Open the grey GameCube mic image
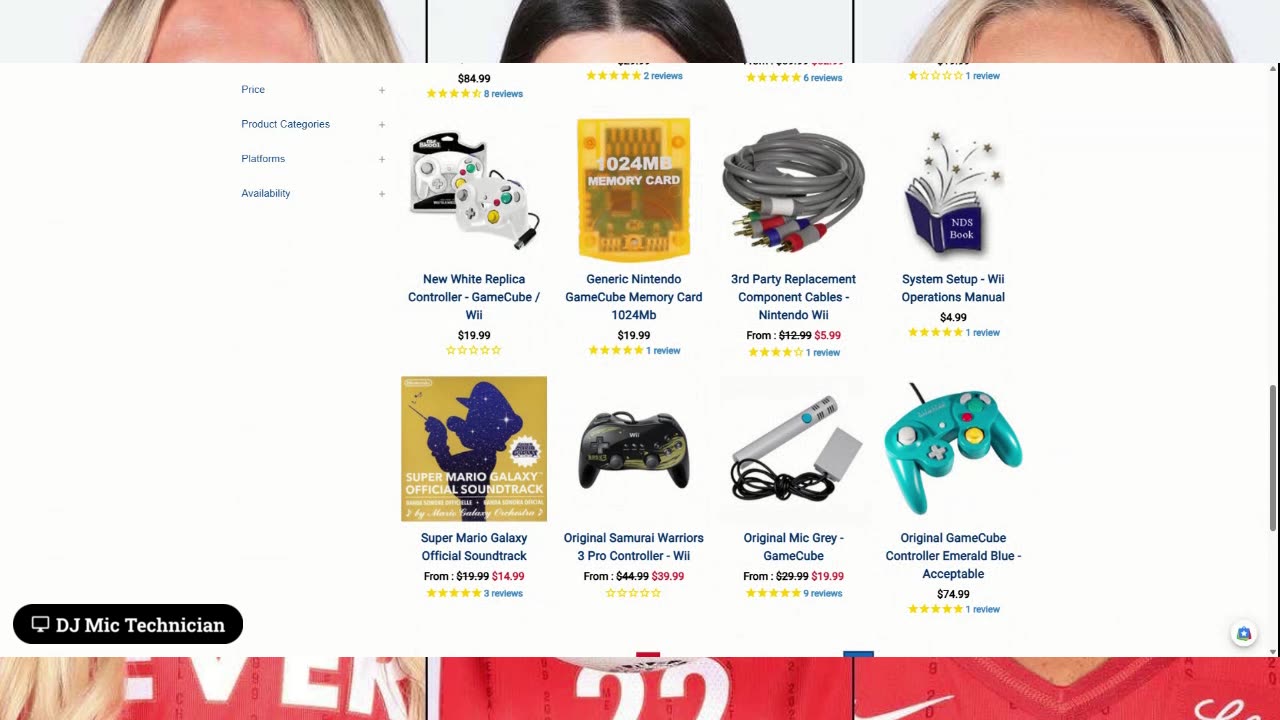The image size is (1280, 720). coord(793,448)
